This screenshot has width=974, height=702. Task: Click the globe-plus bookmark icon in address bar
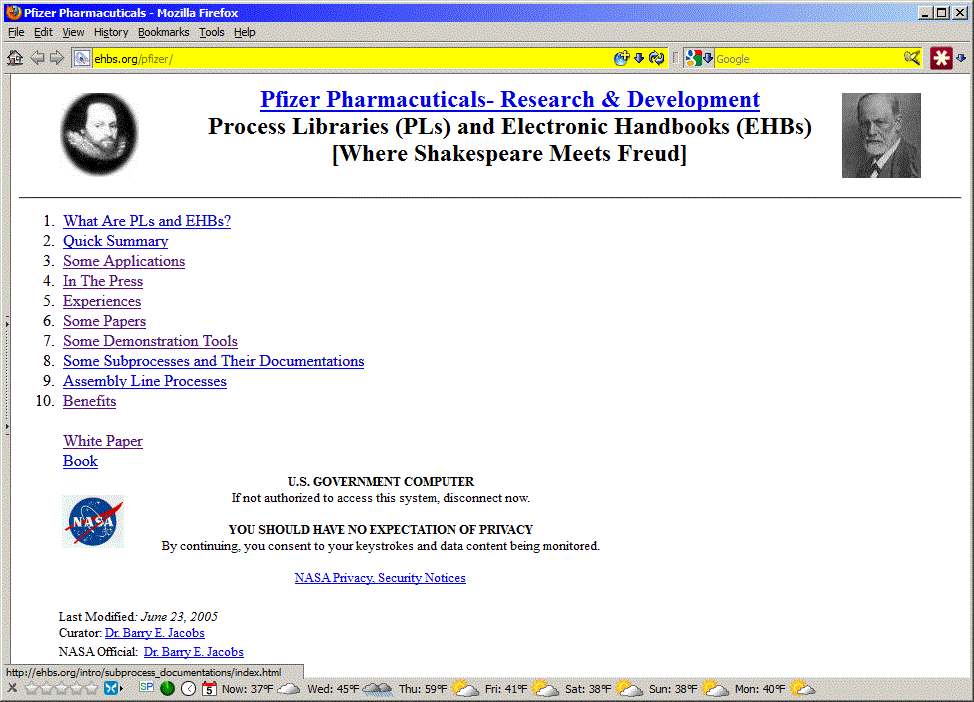coord(621,58)
